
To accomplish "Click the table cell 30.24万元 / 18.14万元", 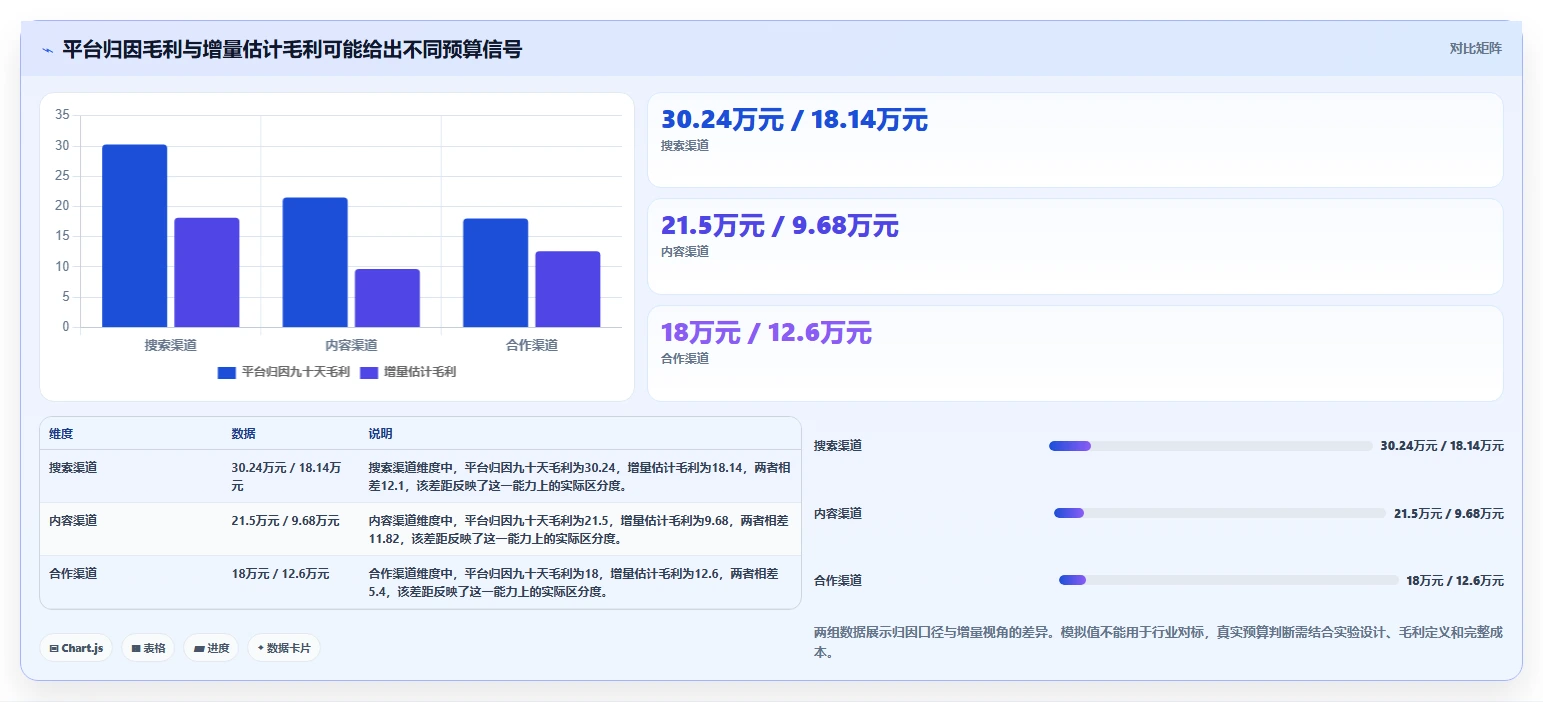I will [286, 476].
